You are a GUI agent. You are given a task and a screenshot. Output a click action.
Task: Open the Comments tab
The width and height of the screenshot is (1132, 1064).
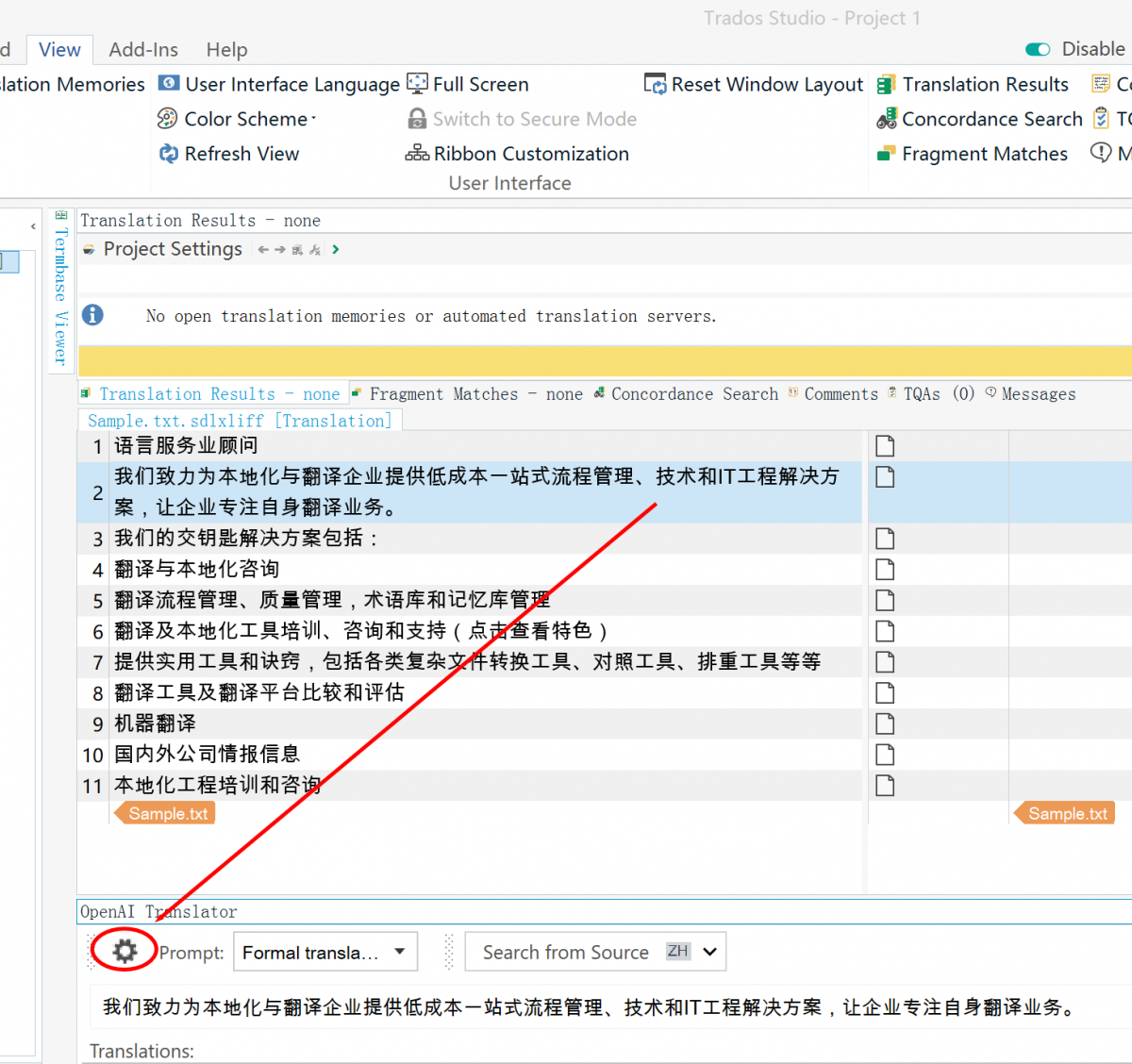(x=840, y=393)
